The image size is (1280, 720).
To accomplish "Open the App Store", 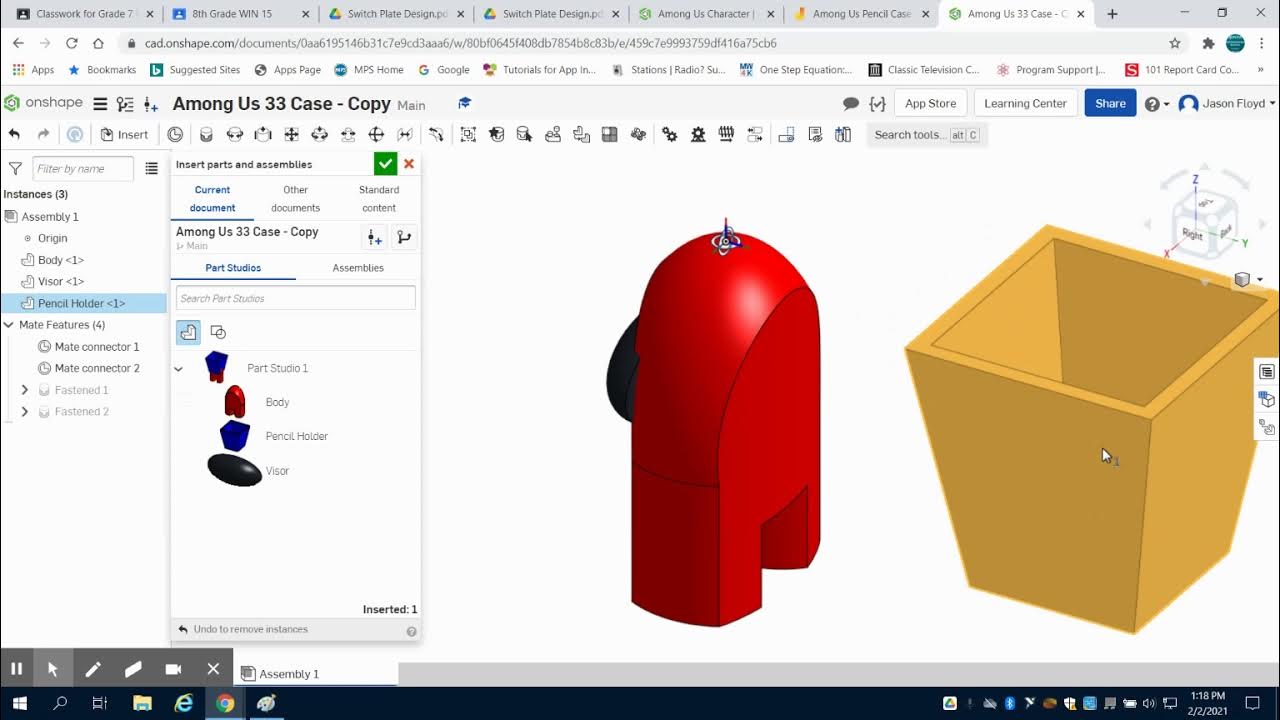I will 930,103.
